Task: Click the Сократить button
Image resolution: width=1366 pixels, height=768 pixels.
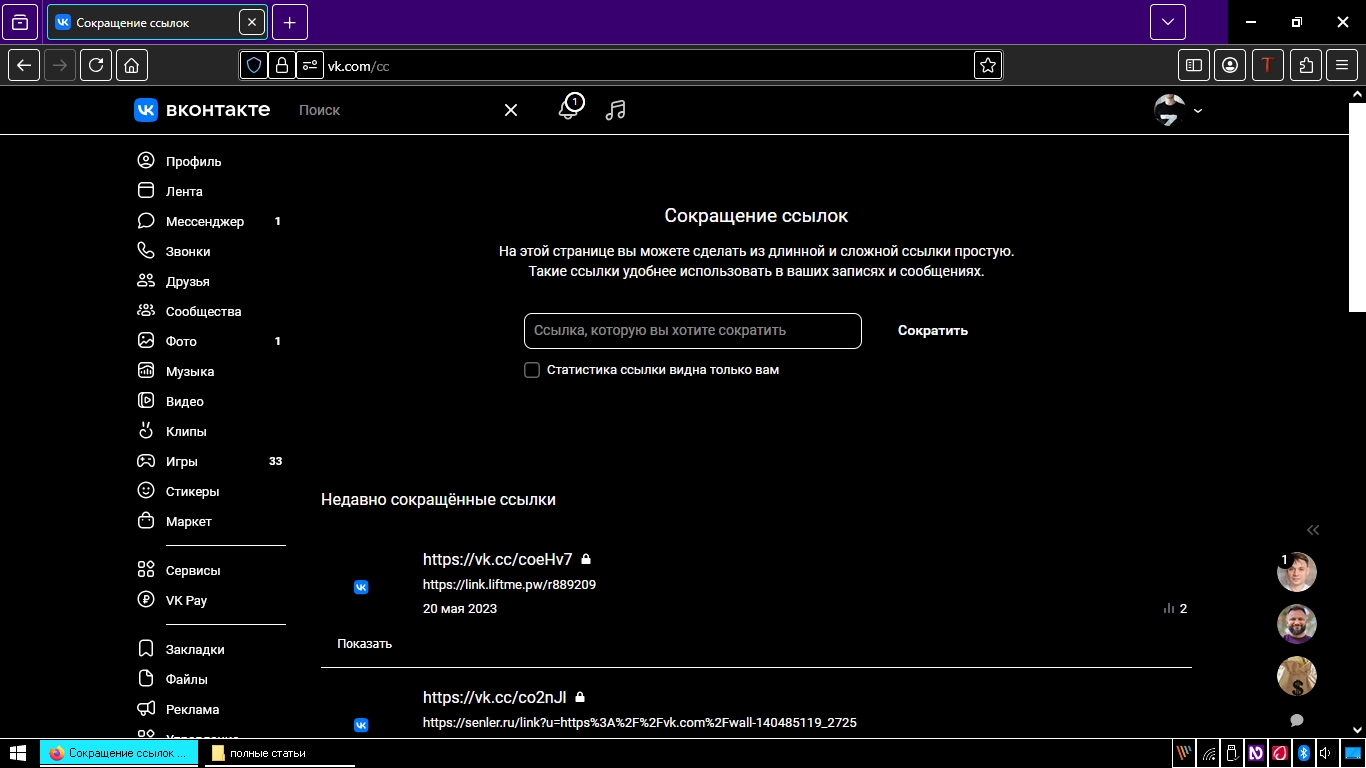Action: (933, 331)
